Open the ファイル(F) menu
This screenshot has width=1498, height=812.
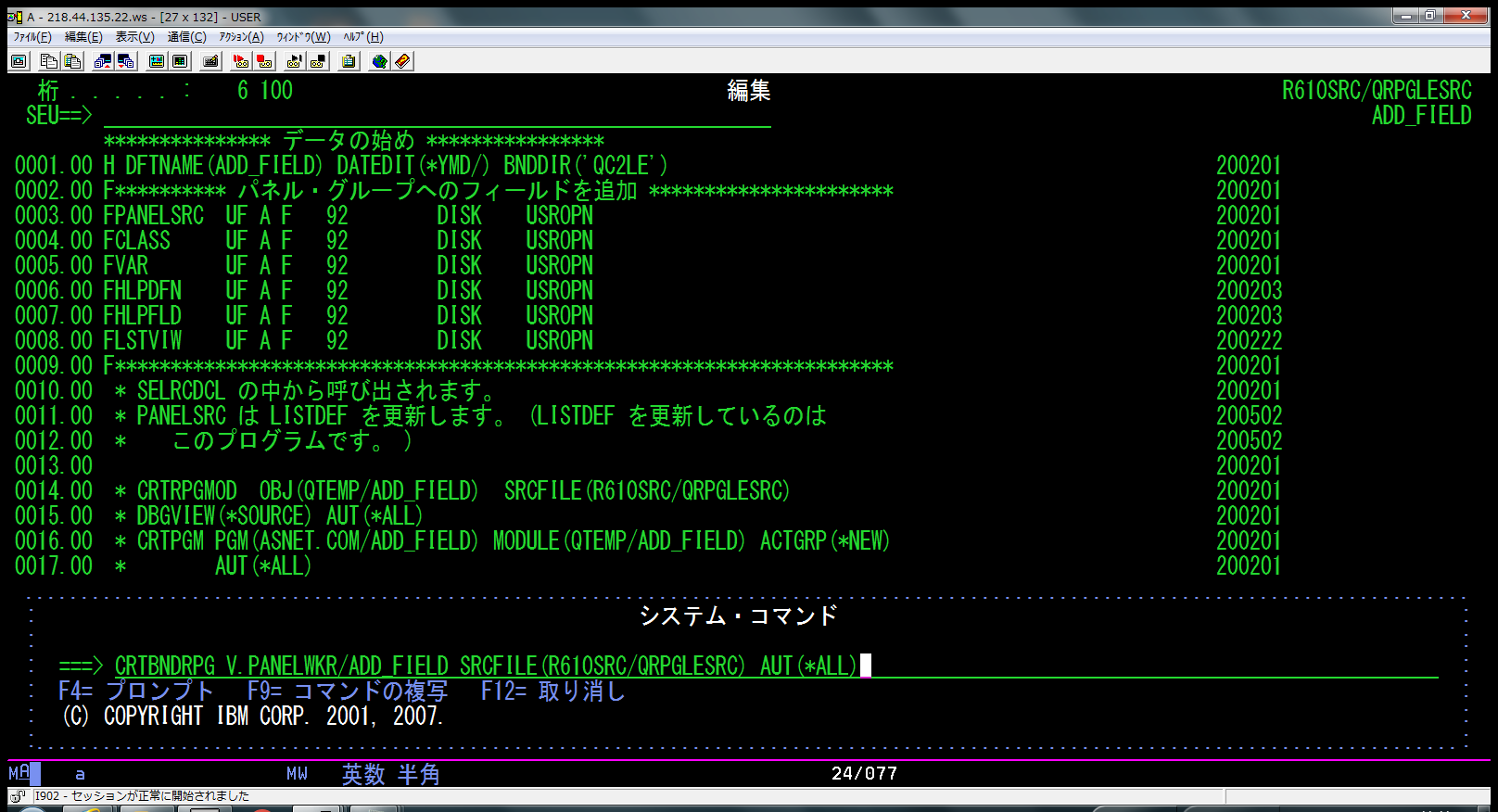(32, 37)
